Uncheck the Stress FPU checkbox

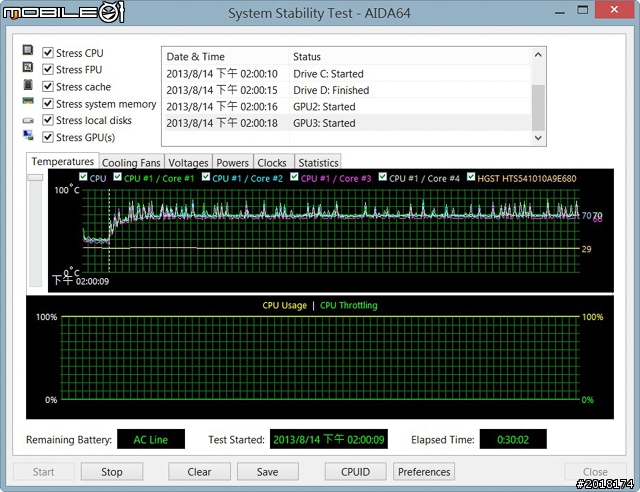pyautogui.click(x=48, y=69)
